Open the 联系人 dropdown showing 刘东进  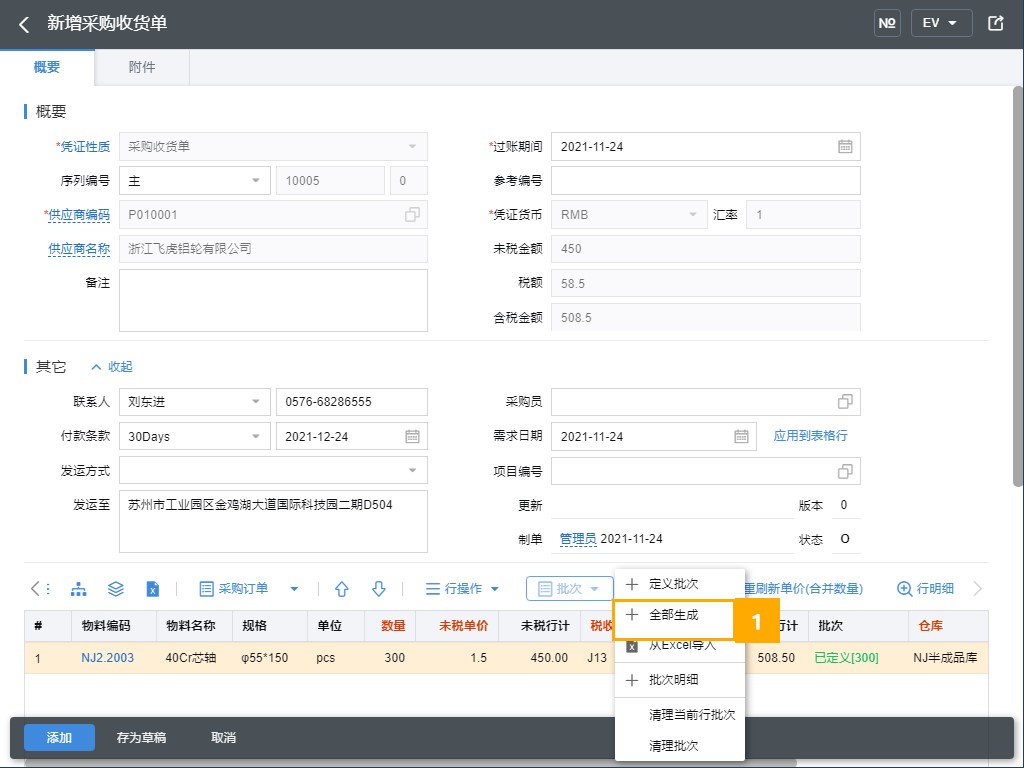point(195,402)
